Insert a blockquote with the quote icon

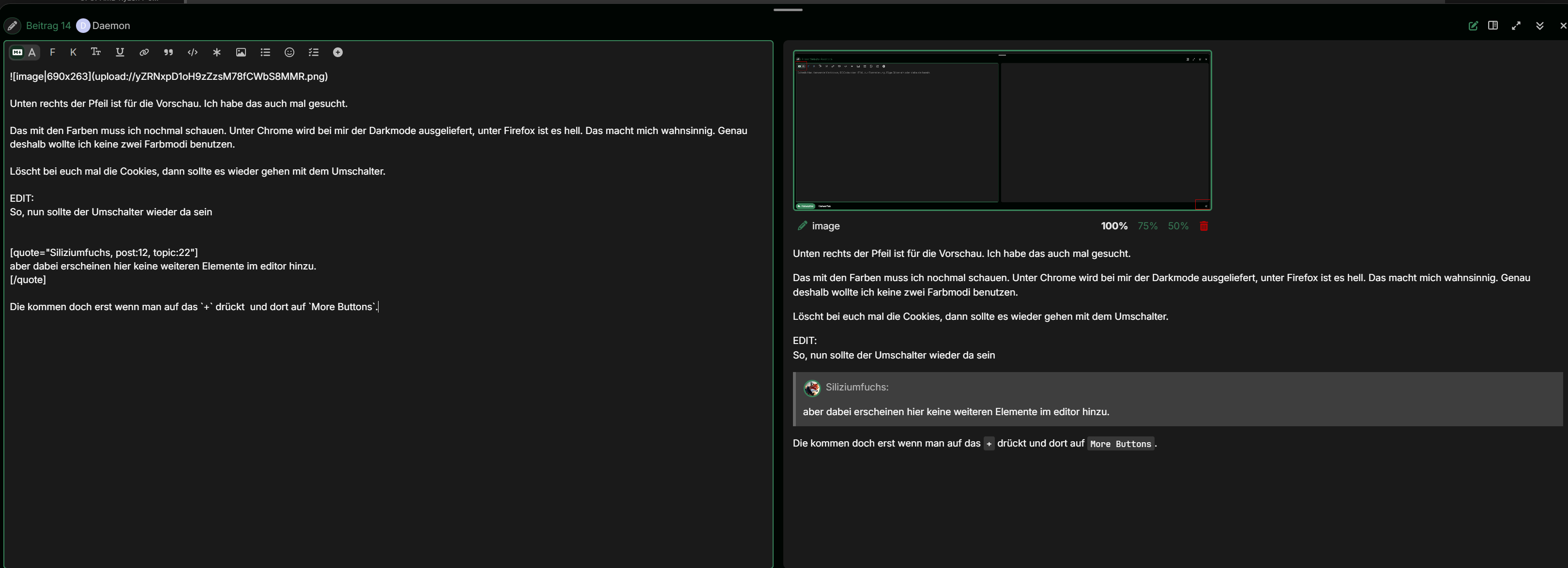pos(168,52)
